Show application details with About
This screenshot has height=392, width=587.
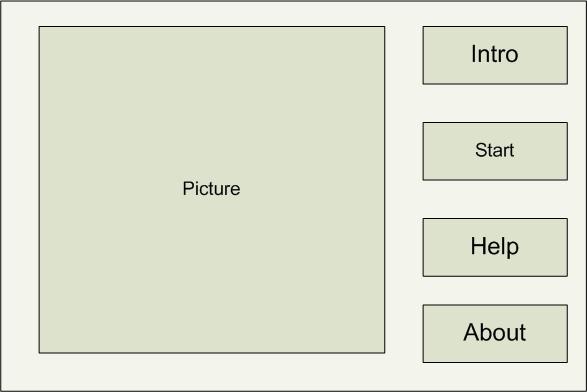495,334
